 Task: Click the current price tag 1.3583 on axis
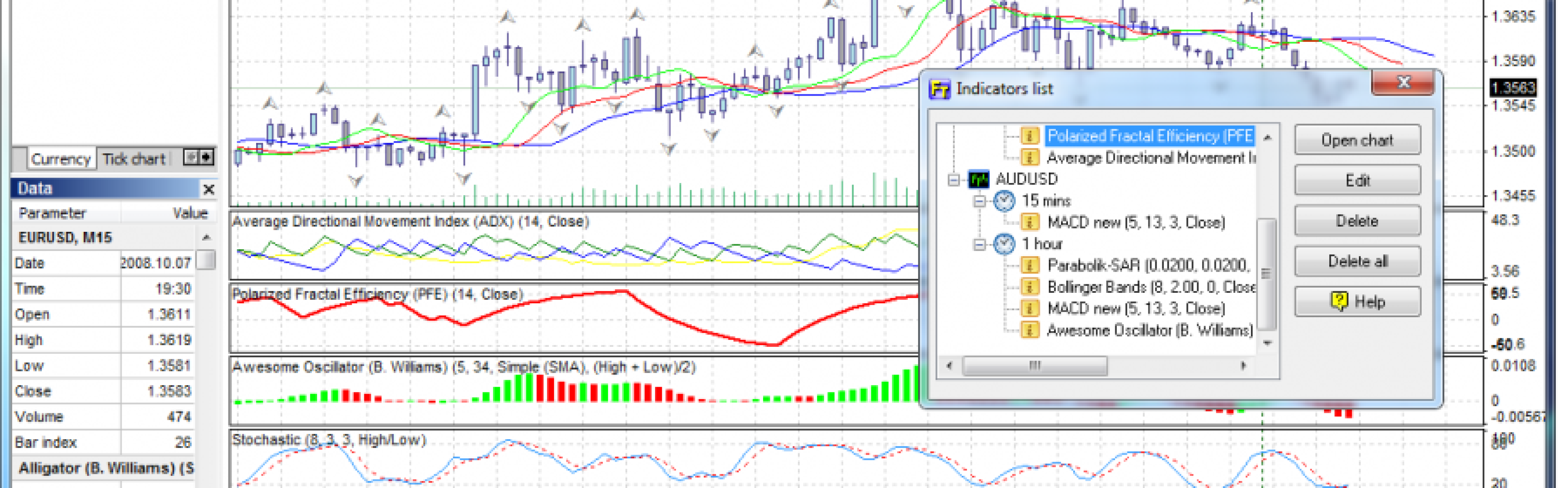[x=1513, y=88]
